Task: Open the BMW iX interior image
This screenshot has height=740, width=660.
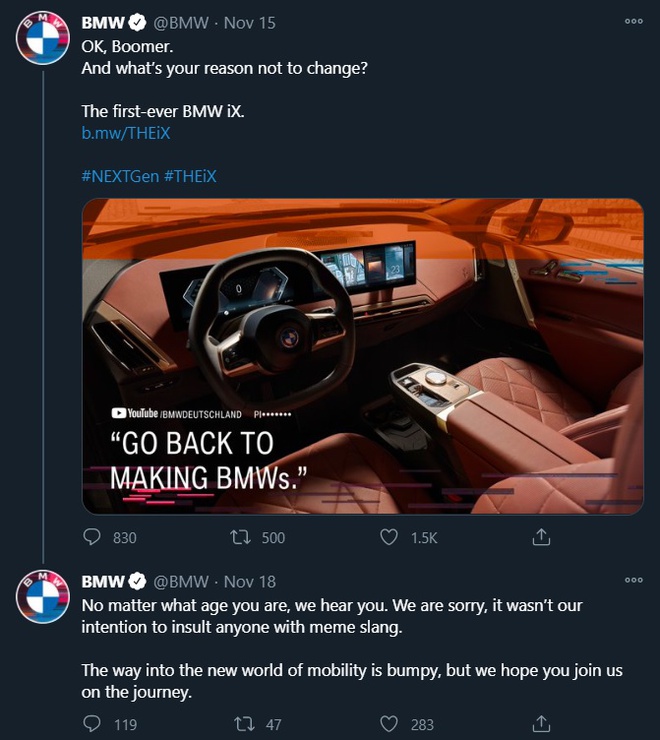Action: point(362,356)
